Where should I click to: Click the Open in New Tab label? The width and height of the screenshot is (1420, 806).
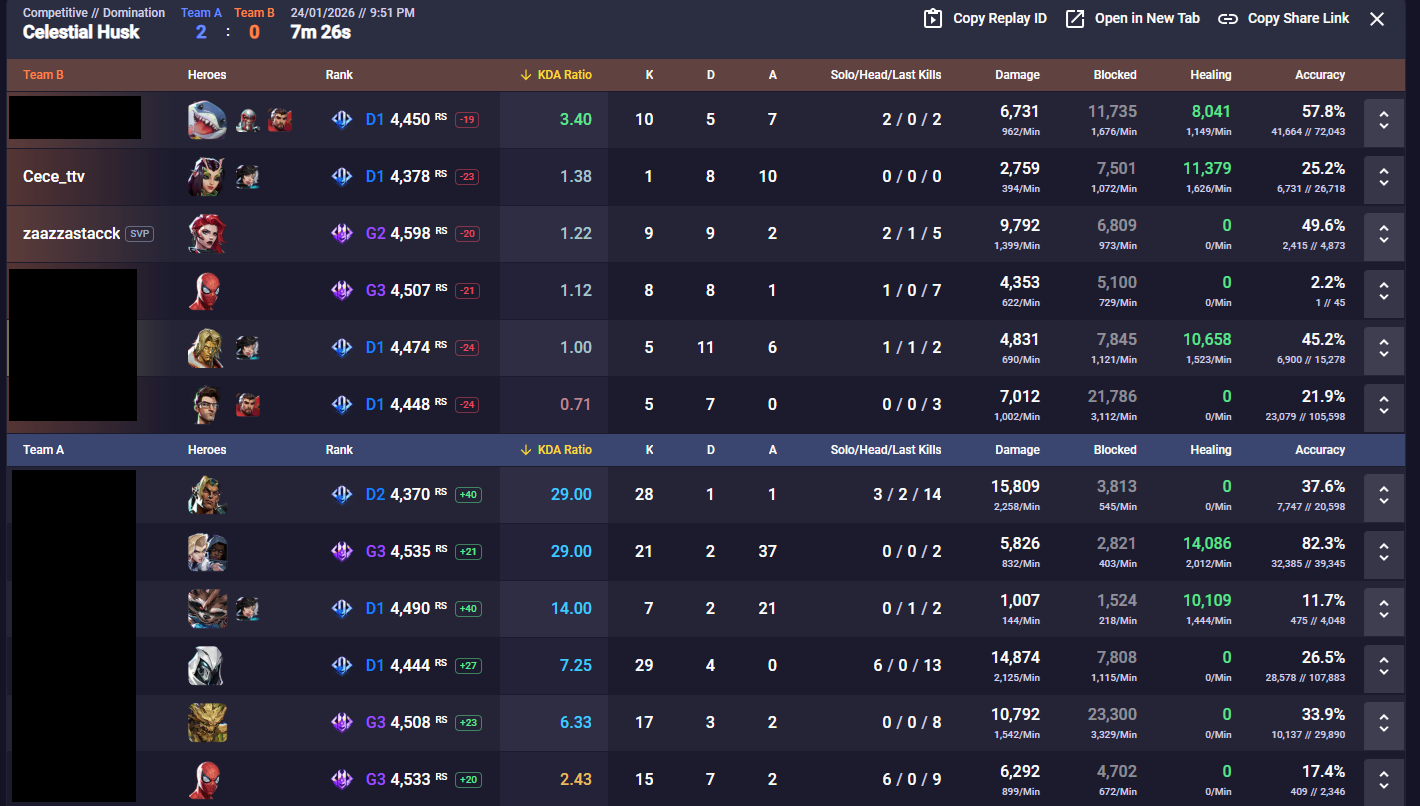1147,18
